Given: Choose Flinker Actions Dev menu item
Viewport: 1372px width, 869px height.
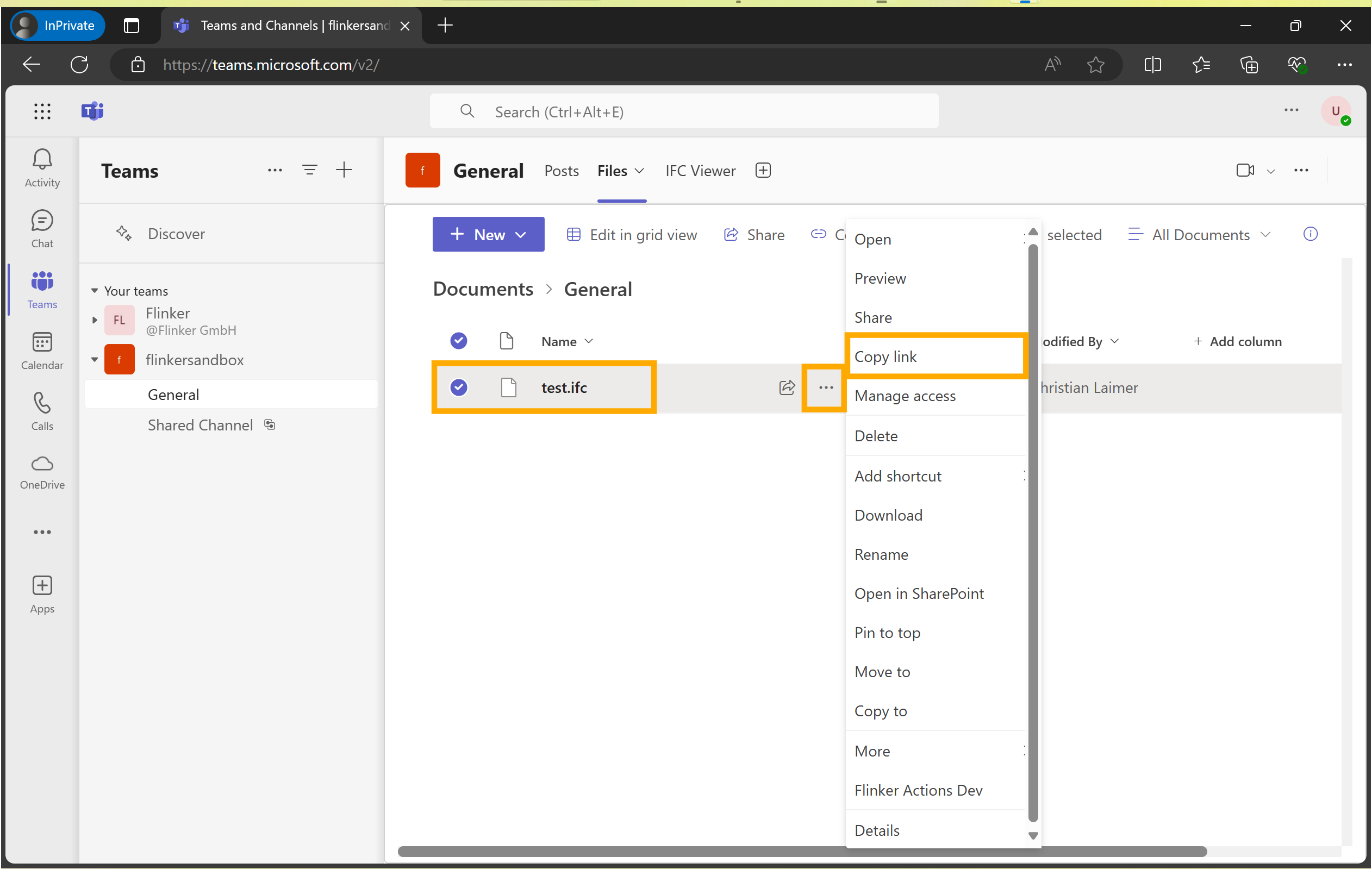Looking at the screenshot, I should click(x=936, y=790).
